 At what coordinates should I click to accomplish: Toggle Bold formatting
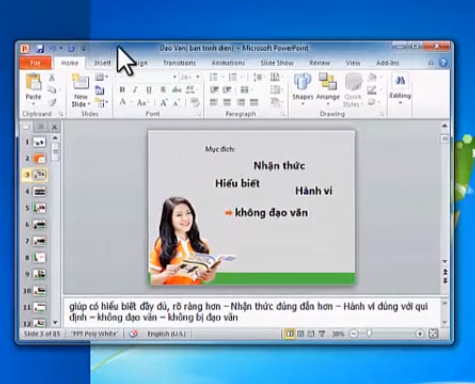click(122, 90)
